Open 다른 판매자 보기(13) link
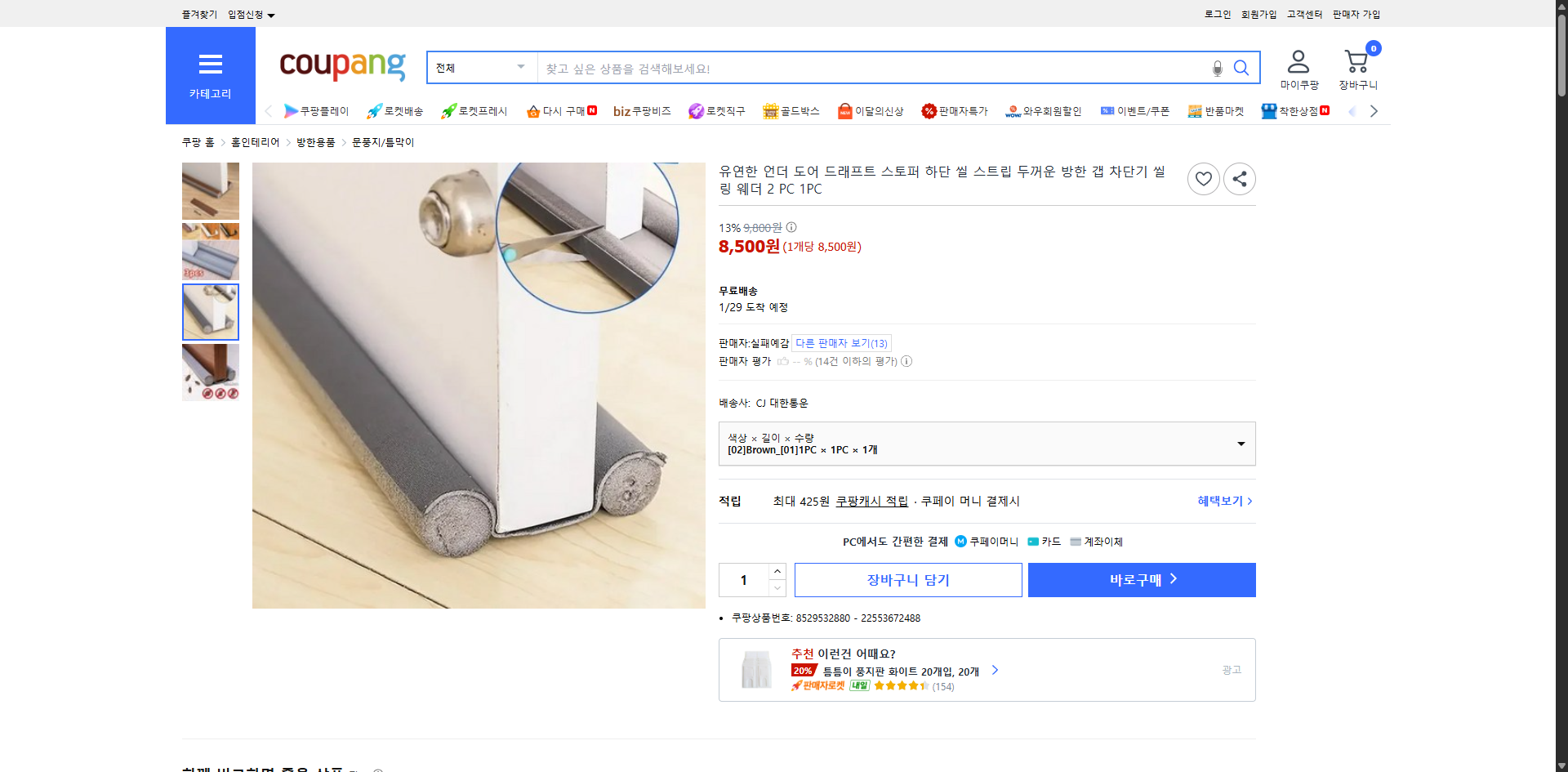 (x=840, y=343)
